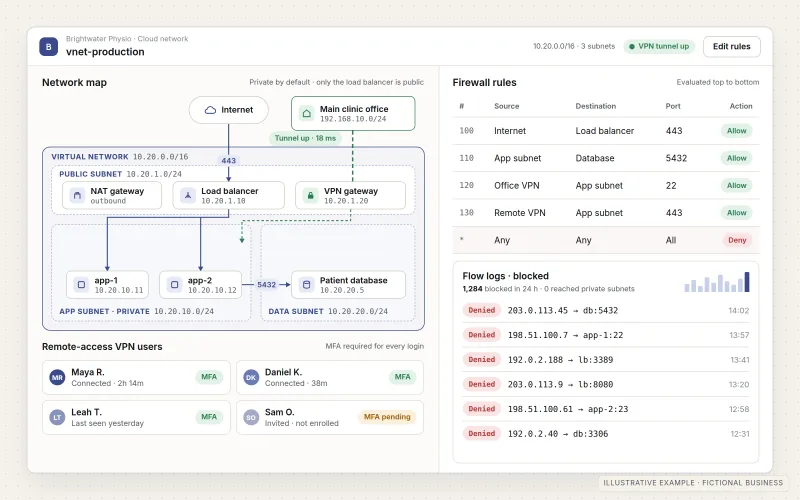Click the 5432 port label between app-2 and database
Viewport: 800px width, 500px height.
pyautogui.click(x=266, y=285)
